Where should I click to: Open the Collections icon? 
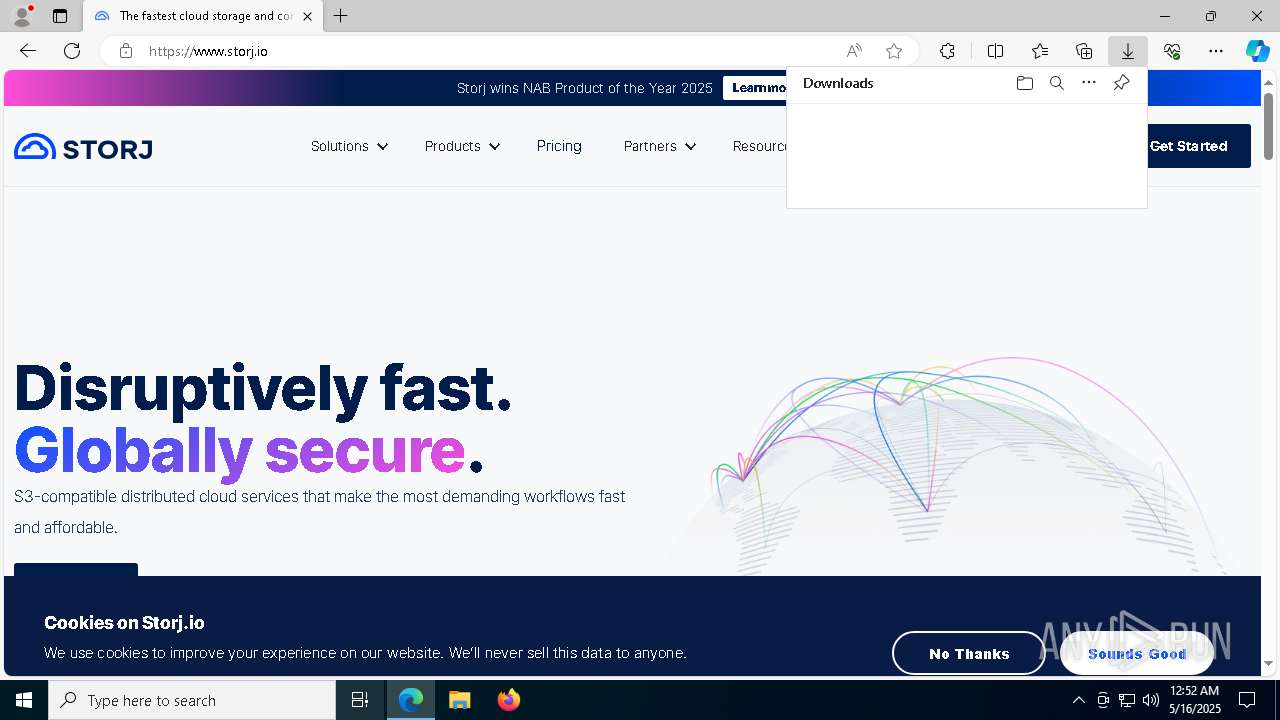point(1084,51)
